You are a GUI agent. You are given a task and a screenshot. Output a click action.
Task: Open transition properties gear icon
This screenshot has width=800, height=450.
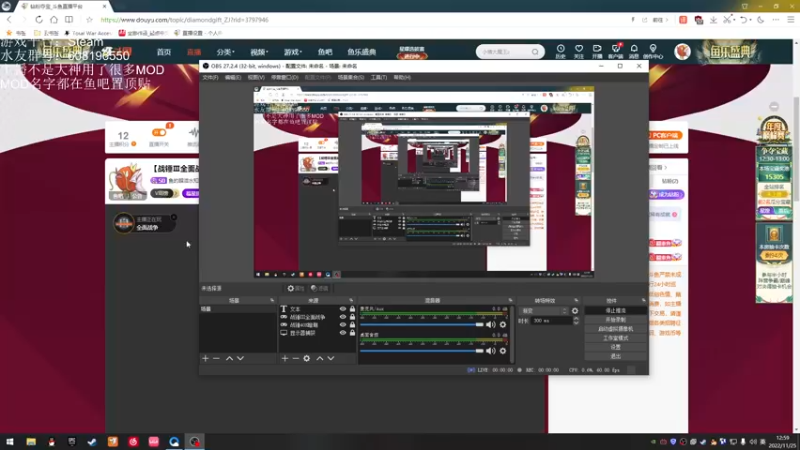click(x=575, y=311)
